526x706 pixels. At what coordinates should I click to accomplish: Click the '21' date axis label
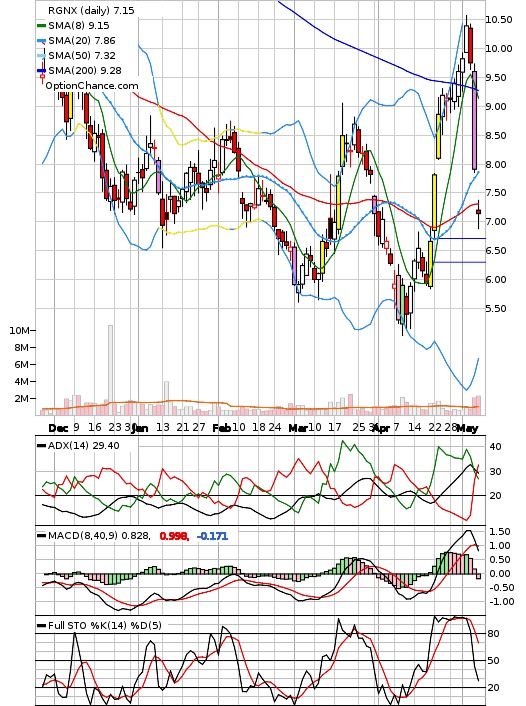182,427
